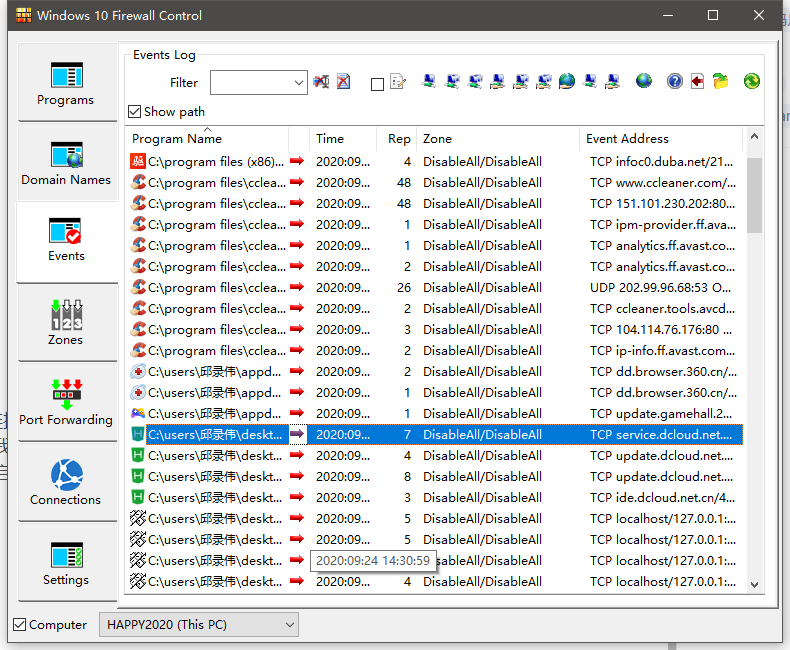The image size is (790, 650).
Task: Click the delete log icon with red X
Action: [x=344, y=81]
